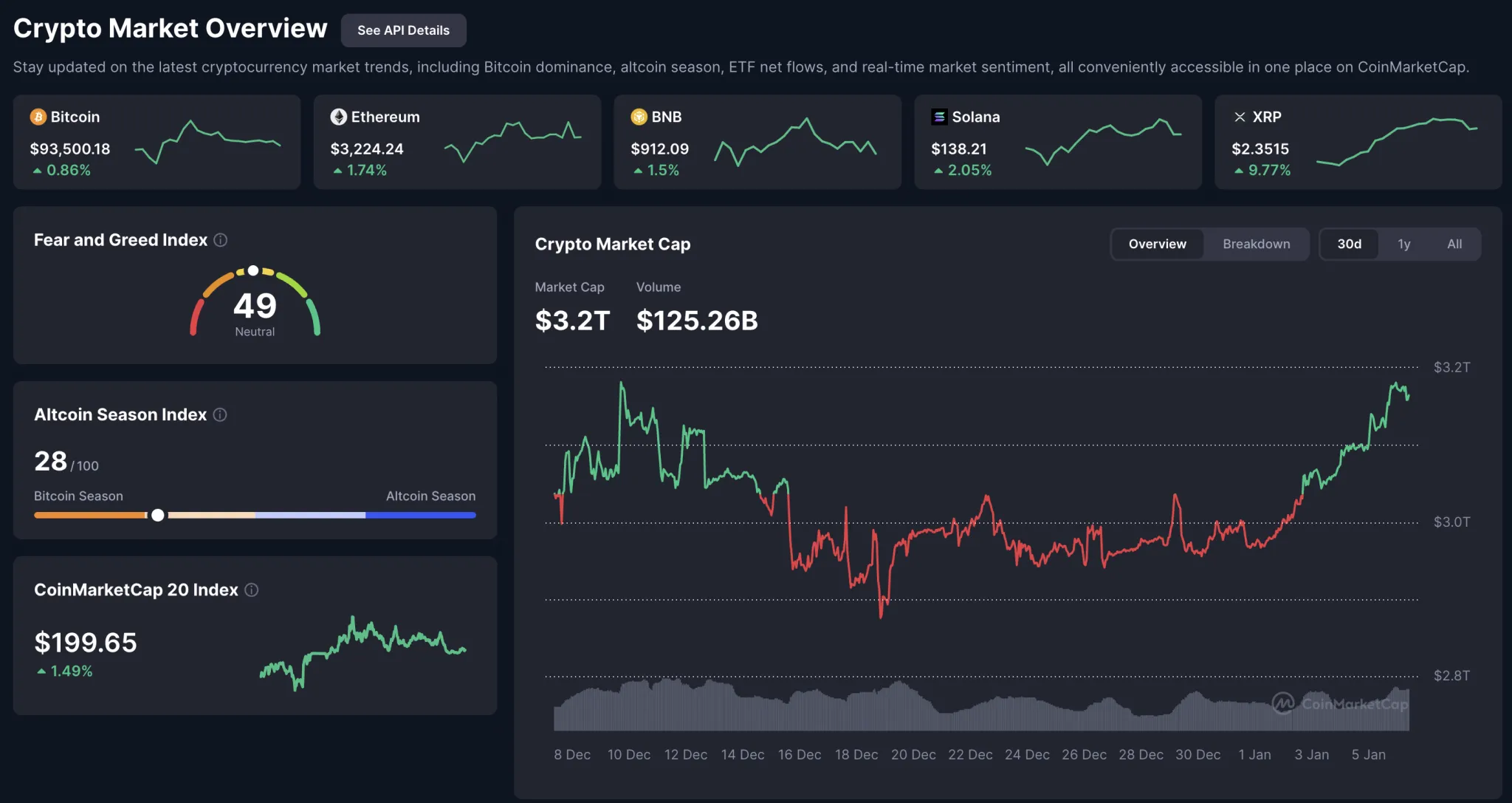This screenshot has height=803, width=1512.
Task: Open the Altcoin Season Index info tooltip
Action: click(219, 414)
